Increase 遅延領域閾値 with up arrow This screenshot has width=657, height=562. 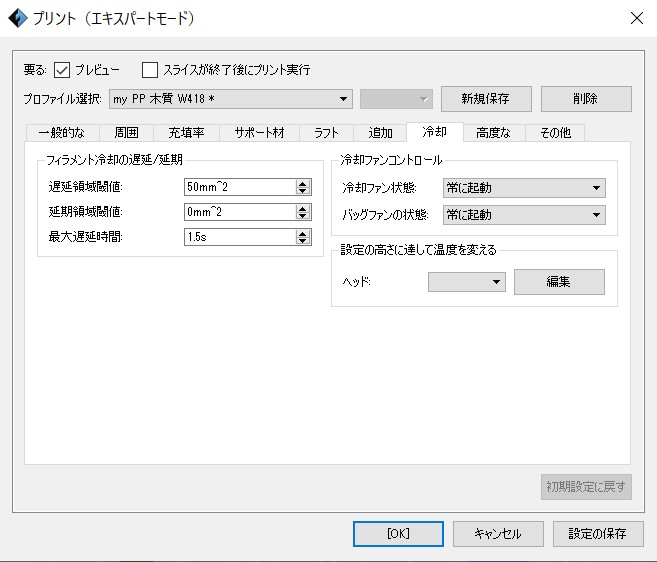pos(303,183)
